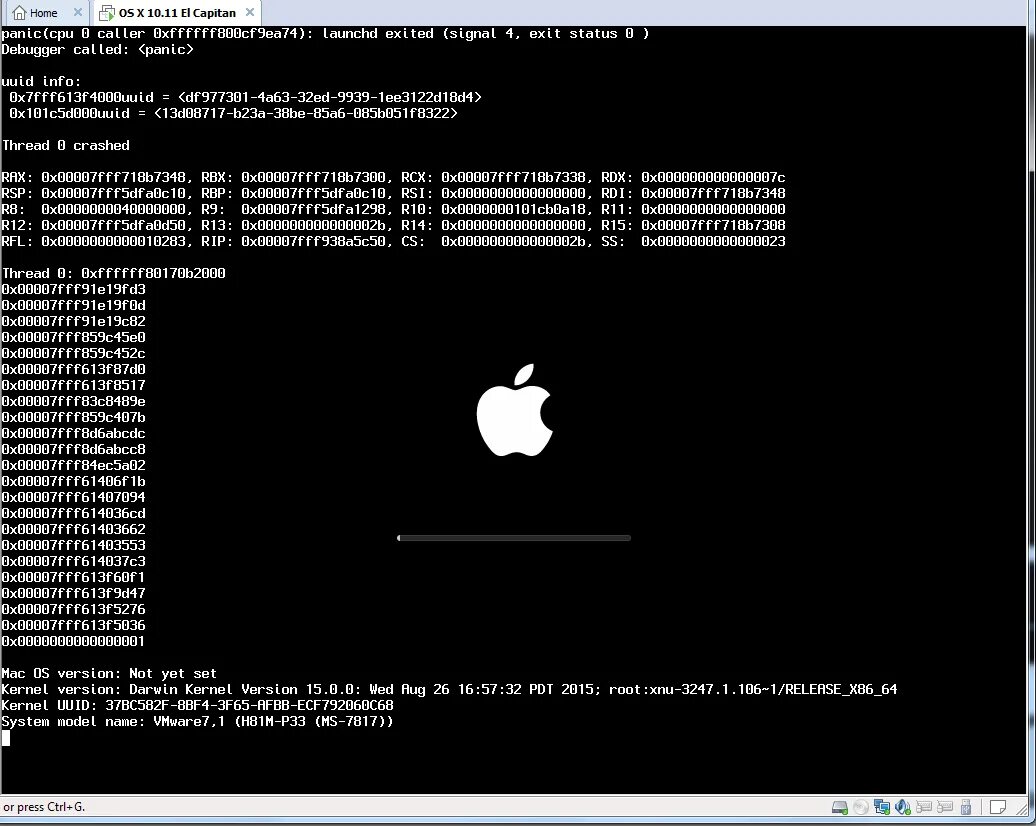Click the RFL register value line
1036x826 pixels.
(x=393, y=241)
